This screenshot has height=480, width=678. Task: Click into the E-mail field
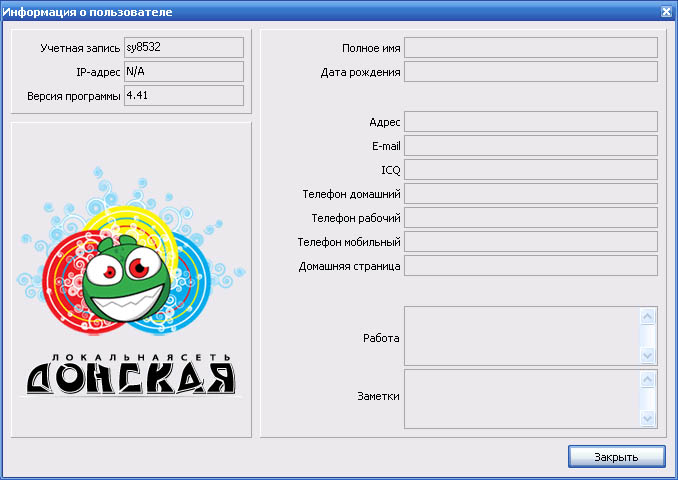click(530, 146)
